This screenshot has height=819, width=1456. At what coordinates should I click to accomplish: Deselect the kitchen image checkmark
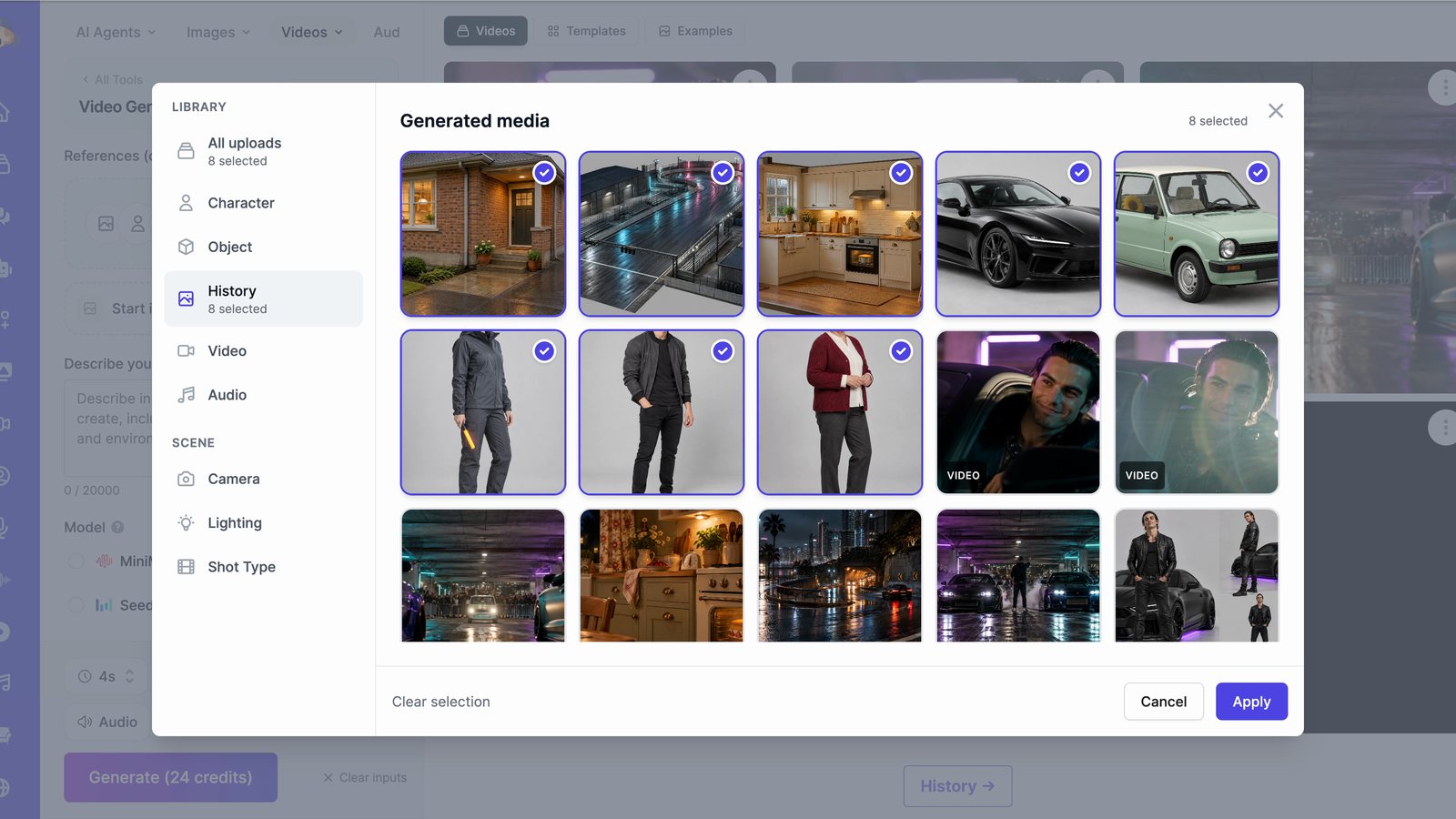901,173
